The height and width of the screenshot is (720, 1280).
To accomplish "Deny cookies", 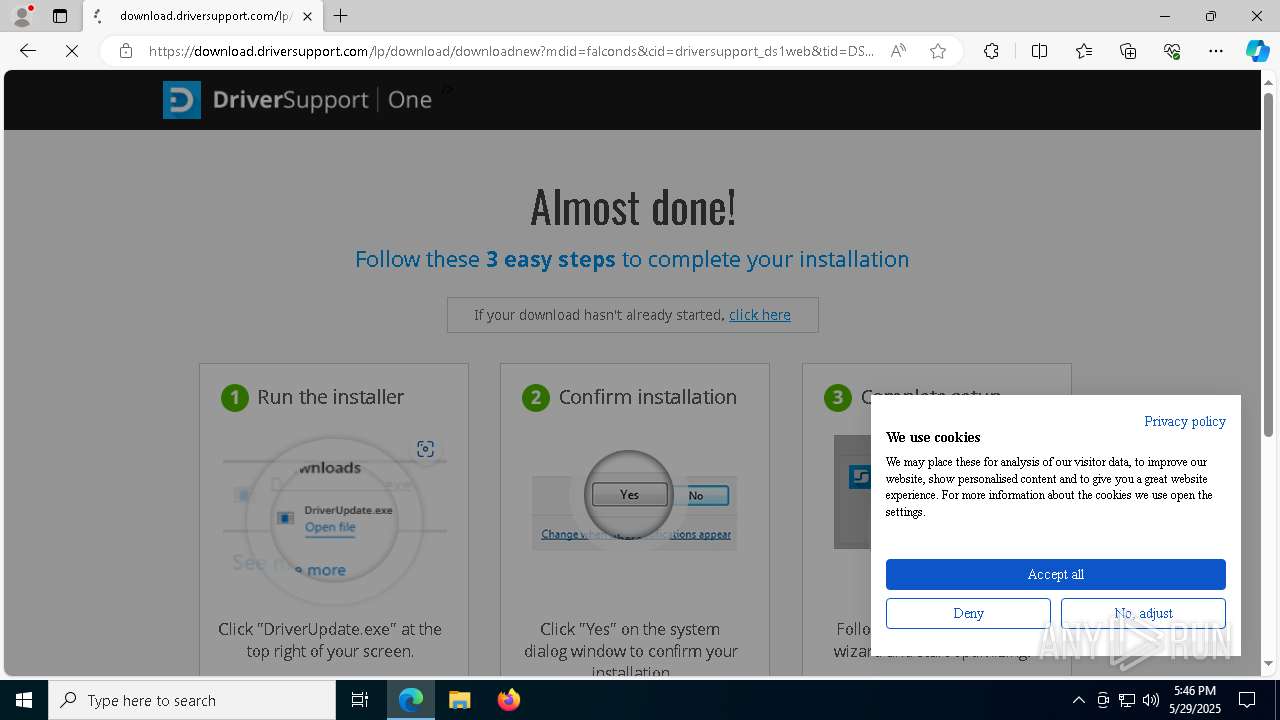I will coord(968,613).
